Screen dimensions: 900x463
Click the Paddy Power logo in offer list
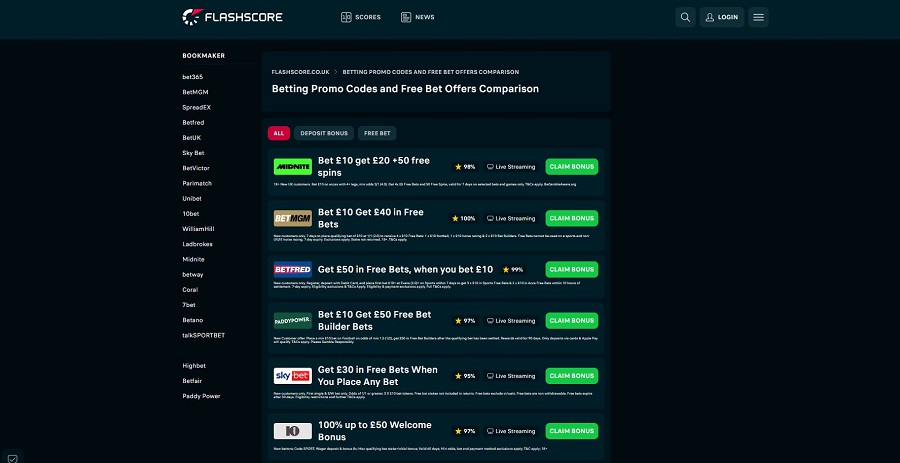(x=293, y=321)
